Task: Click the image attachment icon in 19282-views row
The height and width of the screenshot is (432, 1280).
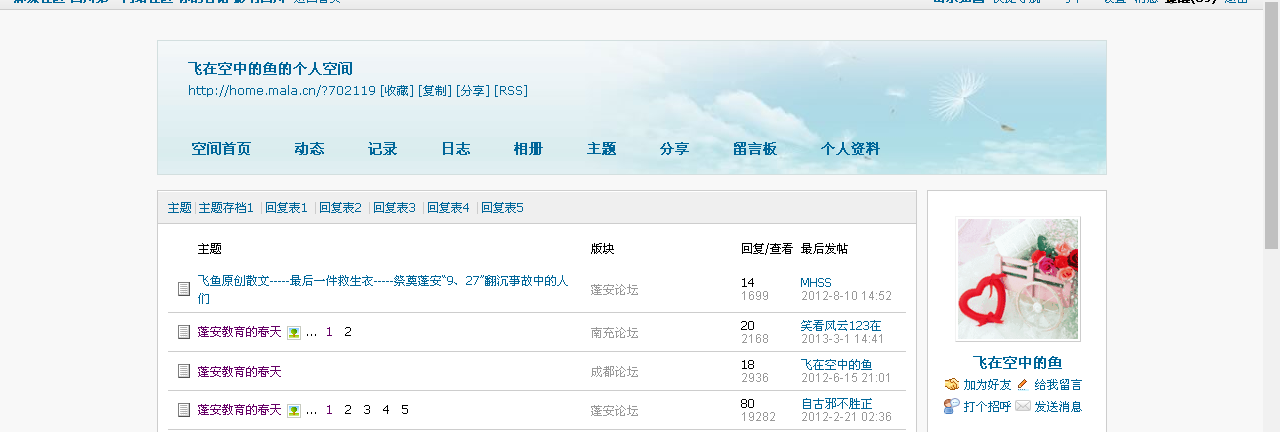Action: 294,410
